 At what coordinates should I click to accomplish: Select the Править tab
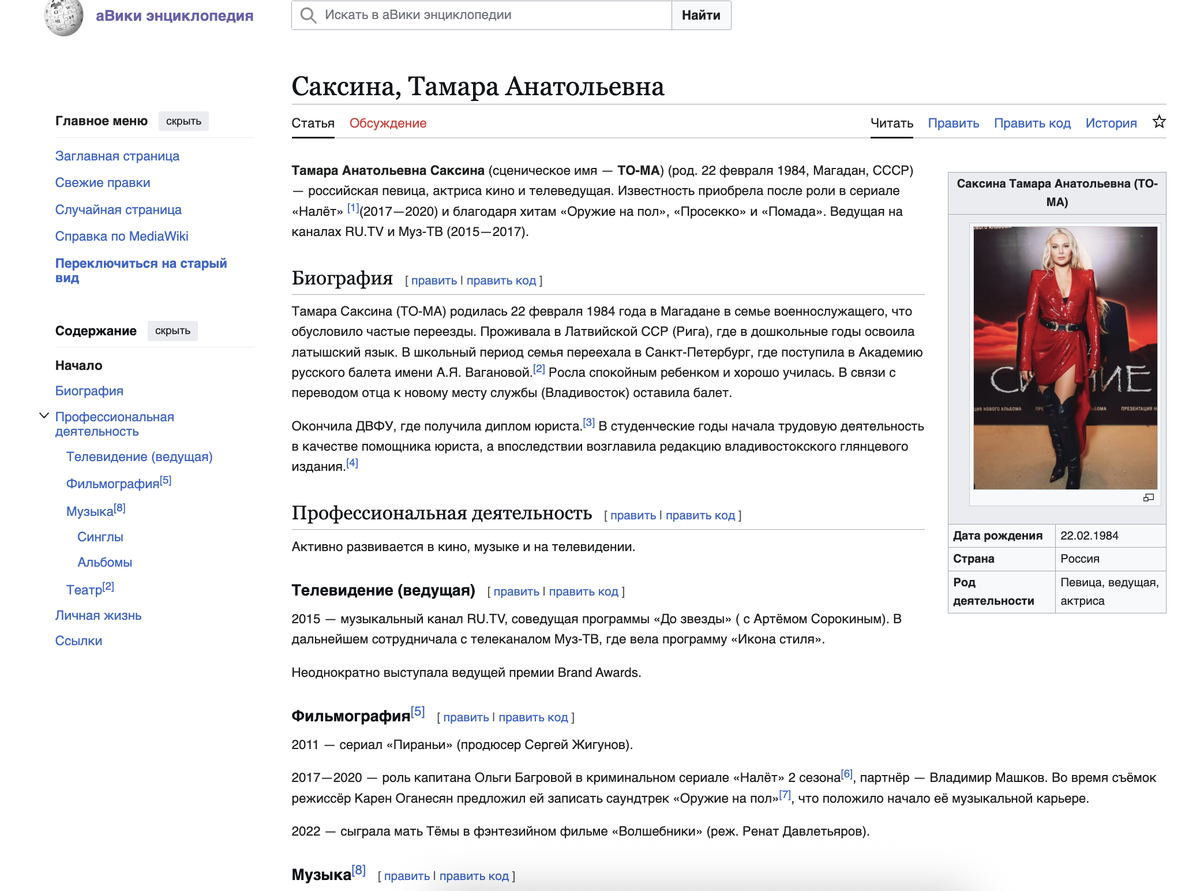tap(953, 122)
